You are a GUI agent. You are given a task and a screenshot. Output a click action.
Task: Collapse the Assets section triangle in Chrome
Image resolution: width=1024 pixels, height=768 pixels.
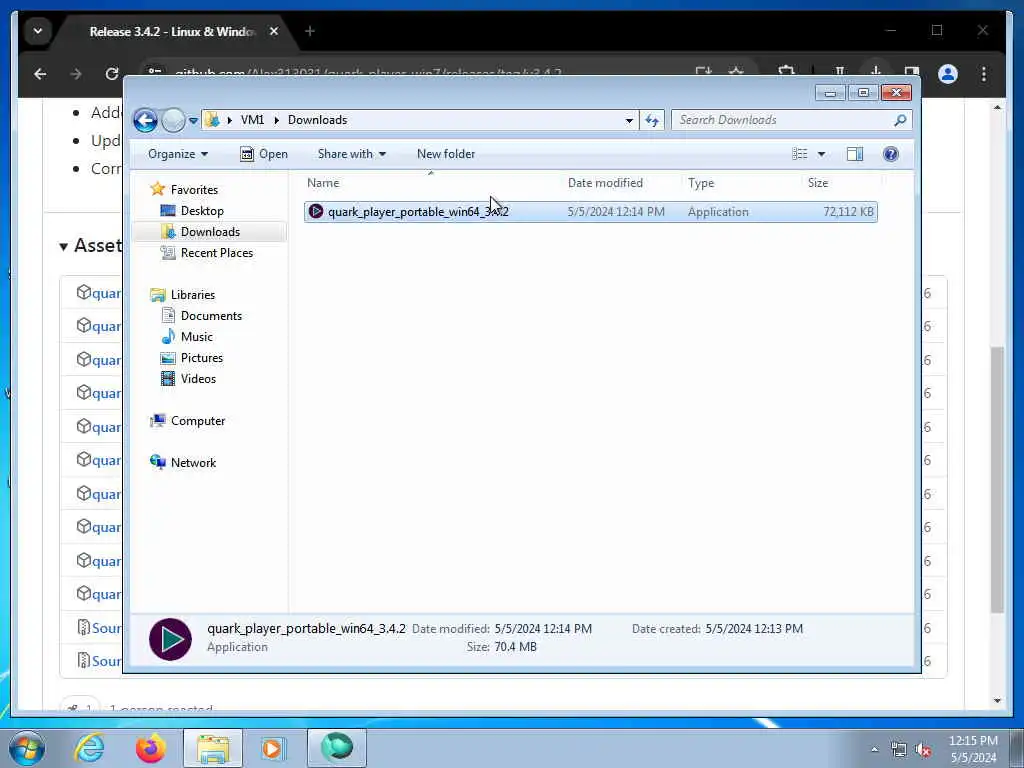click(63, 247)
